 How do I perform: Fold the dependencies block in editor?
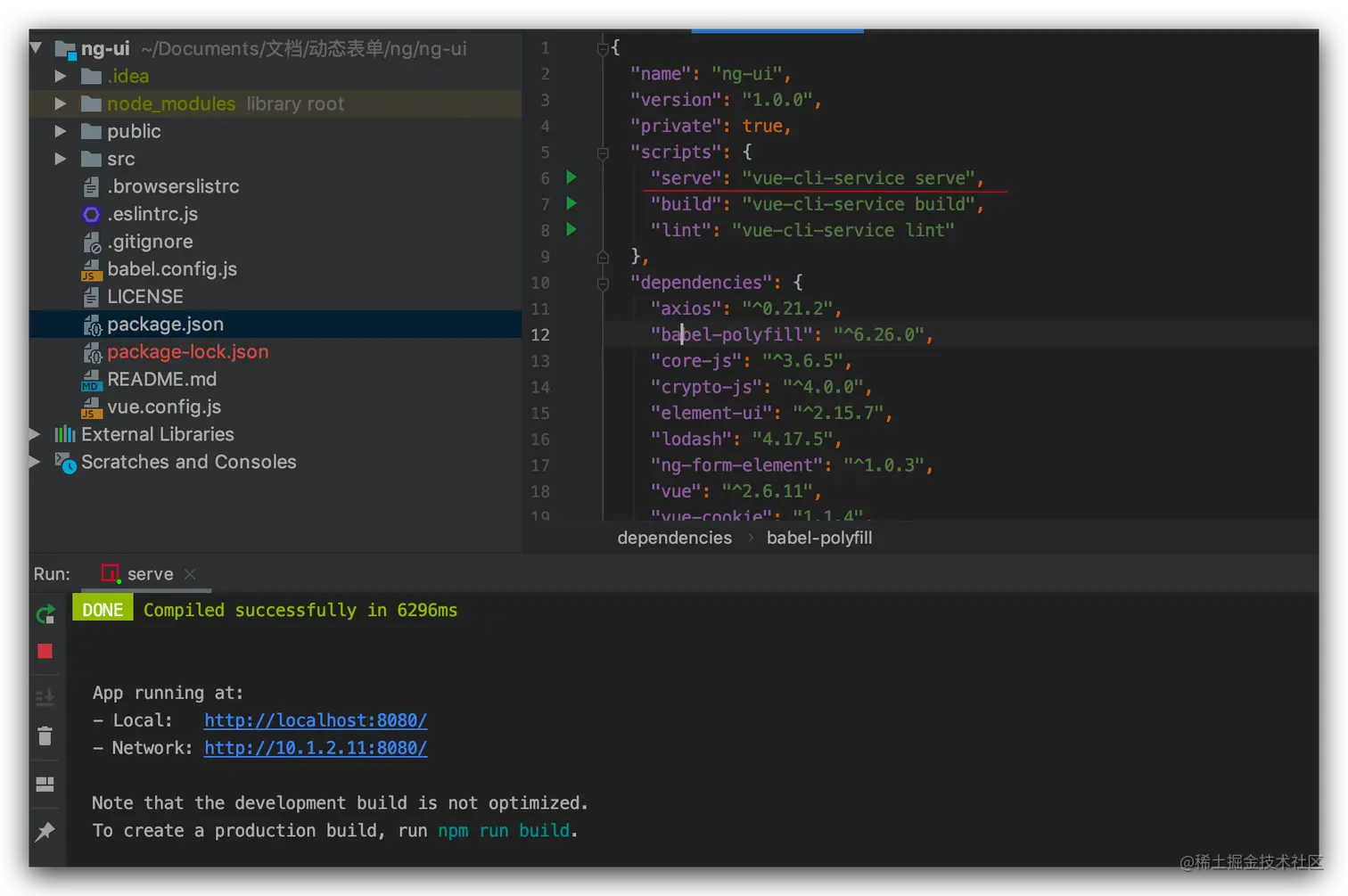[x=603, y=283]
